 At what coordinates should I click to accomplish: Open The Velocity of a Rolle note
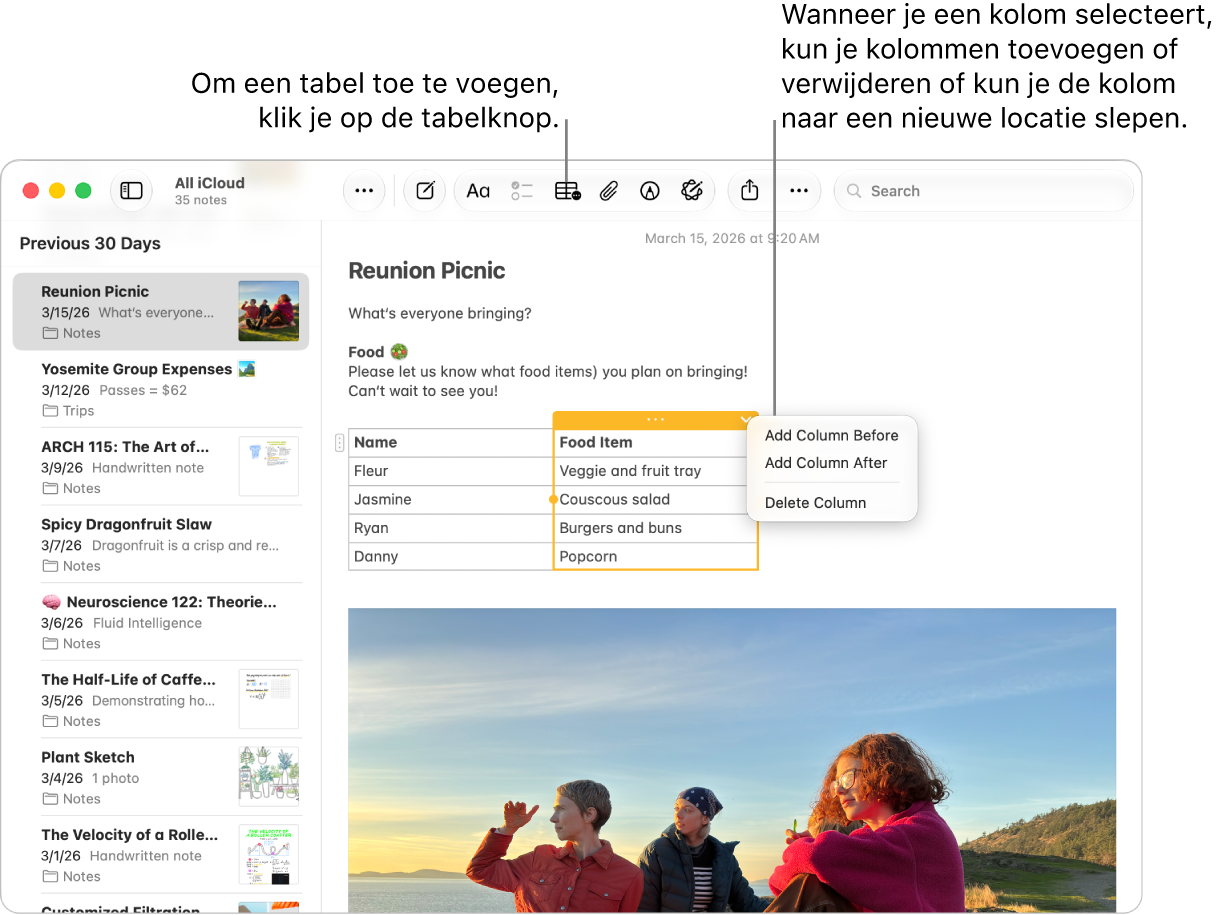(161, 854)
